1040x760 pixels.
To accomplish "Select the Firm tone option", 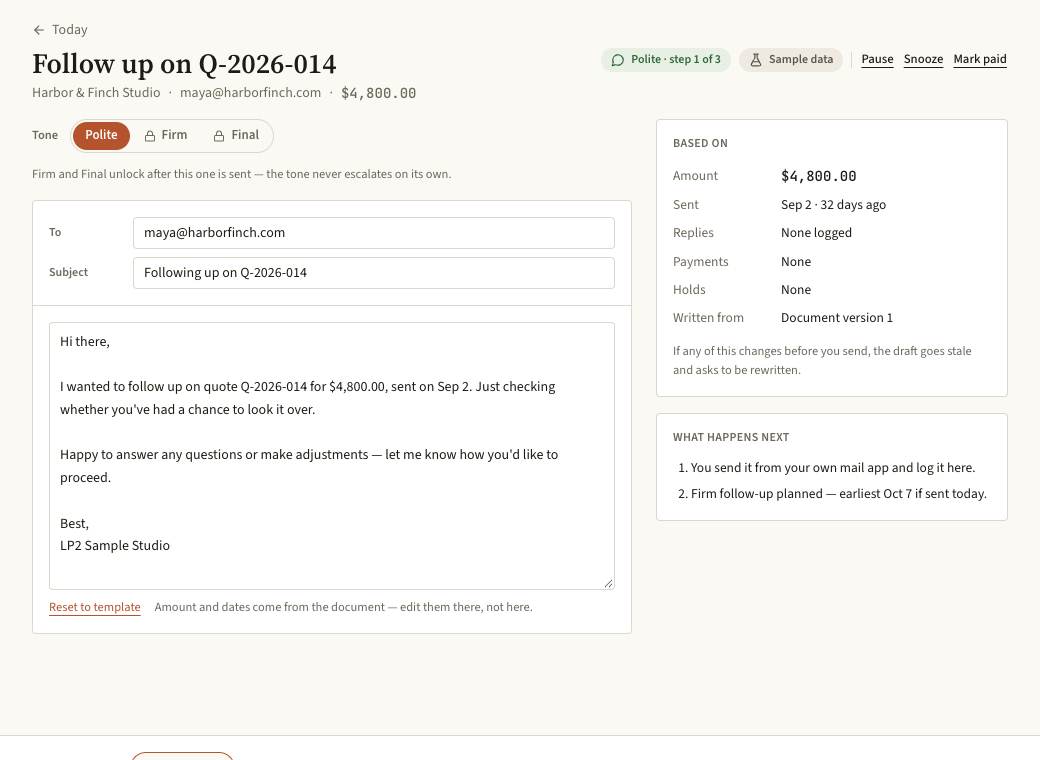I will click(x=166, y=135).
